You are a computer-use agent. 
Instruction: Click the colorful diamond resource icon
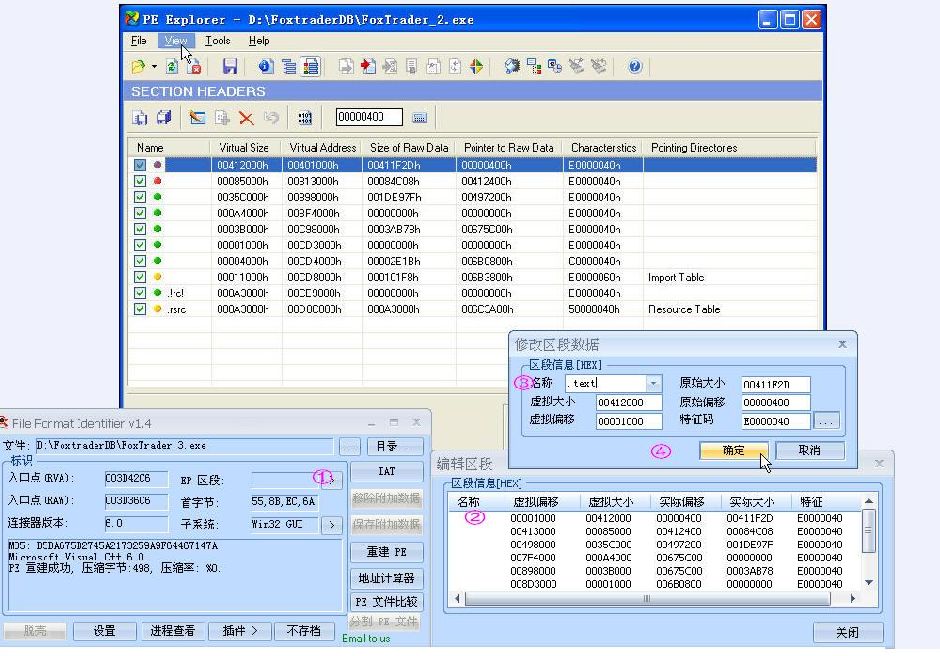click(477, 66)
